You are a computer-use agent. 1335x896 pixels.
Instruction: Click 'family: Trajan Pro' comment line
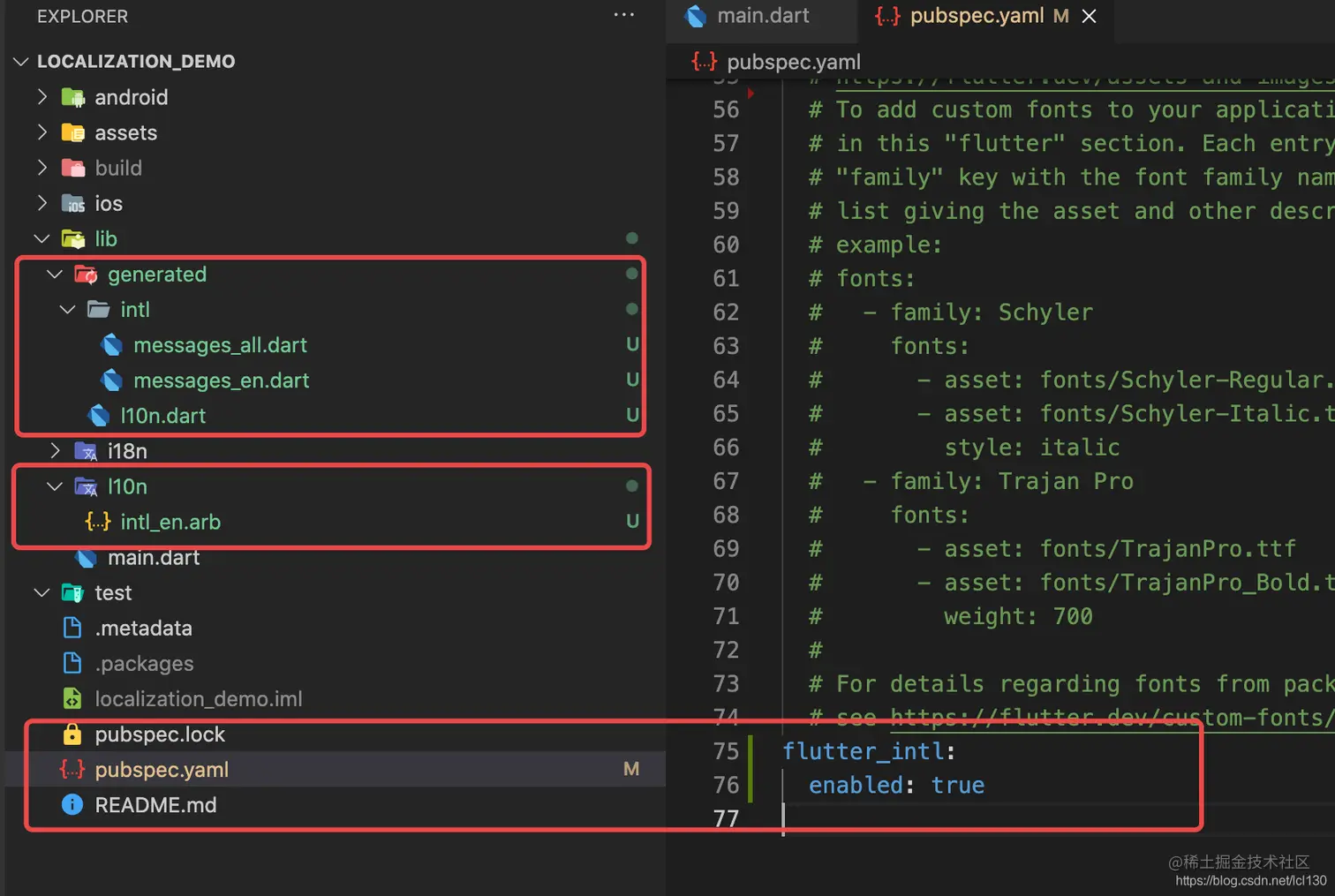point(1012,481)
